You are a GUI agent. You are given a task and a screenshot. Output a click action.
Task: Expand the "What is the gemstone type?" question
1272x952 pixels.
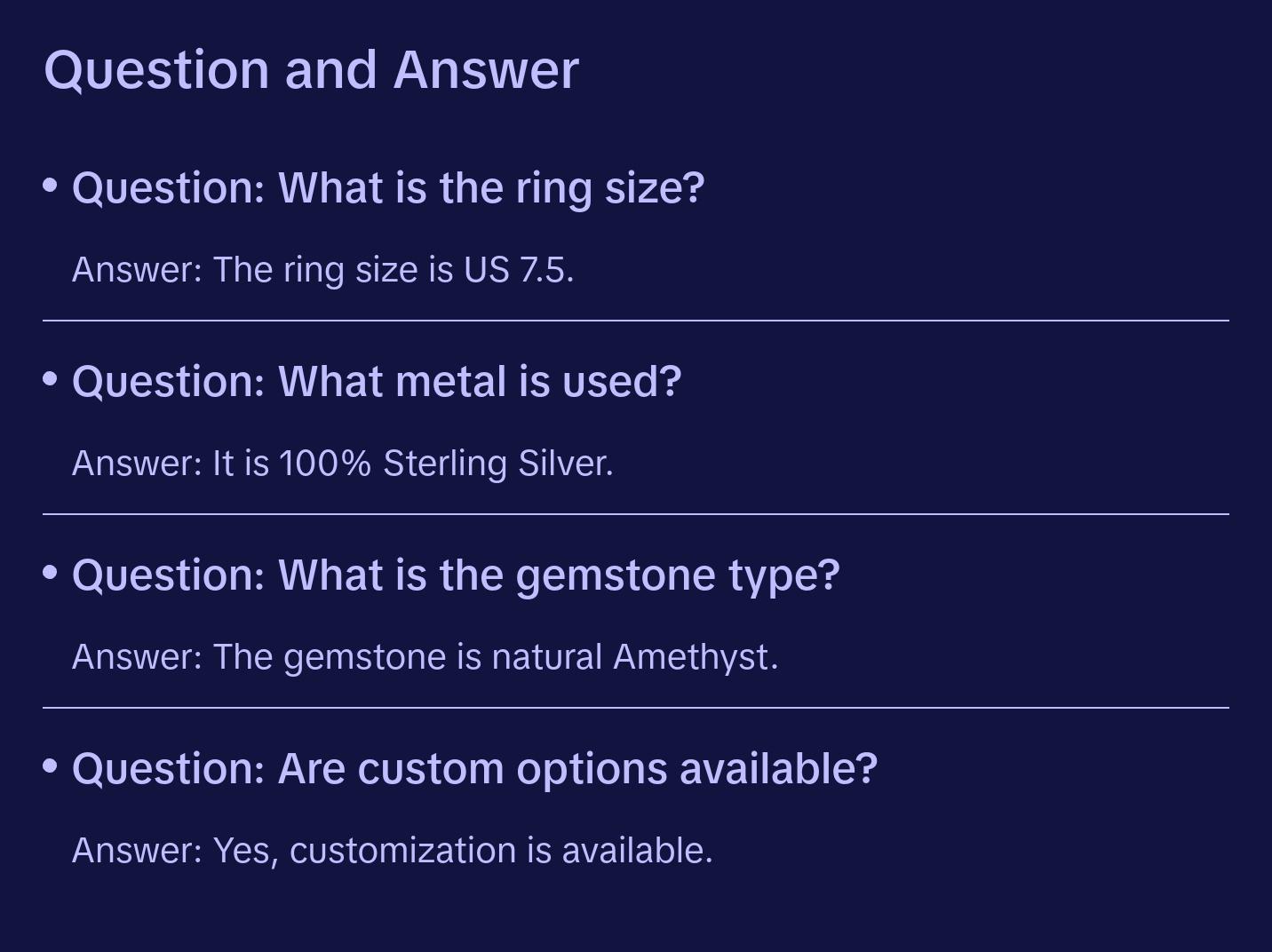(455, 575)
